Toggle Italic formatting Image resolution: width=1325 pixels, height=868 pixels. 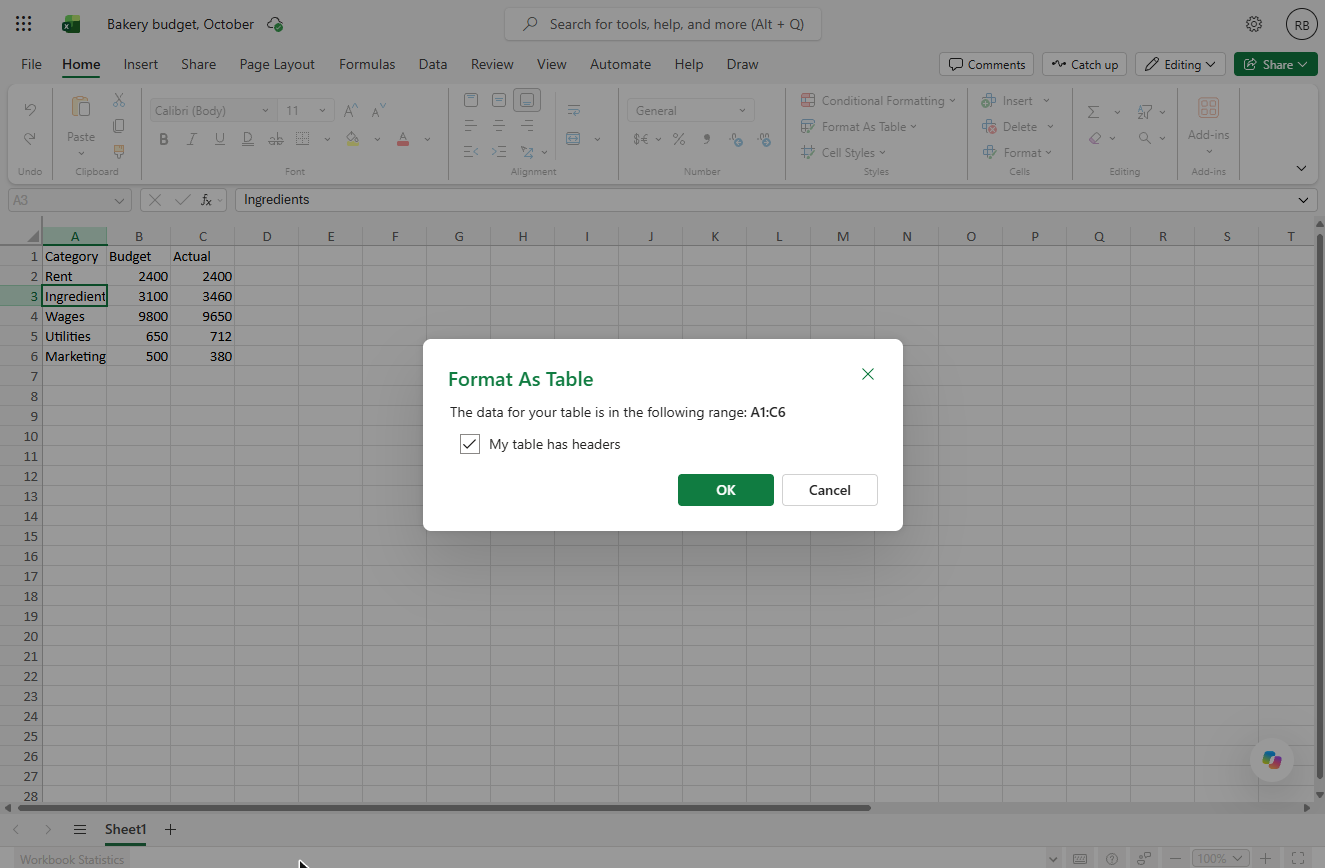click(192, 139)
